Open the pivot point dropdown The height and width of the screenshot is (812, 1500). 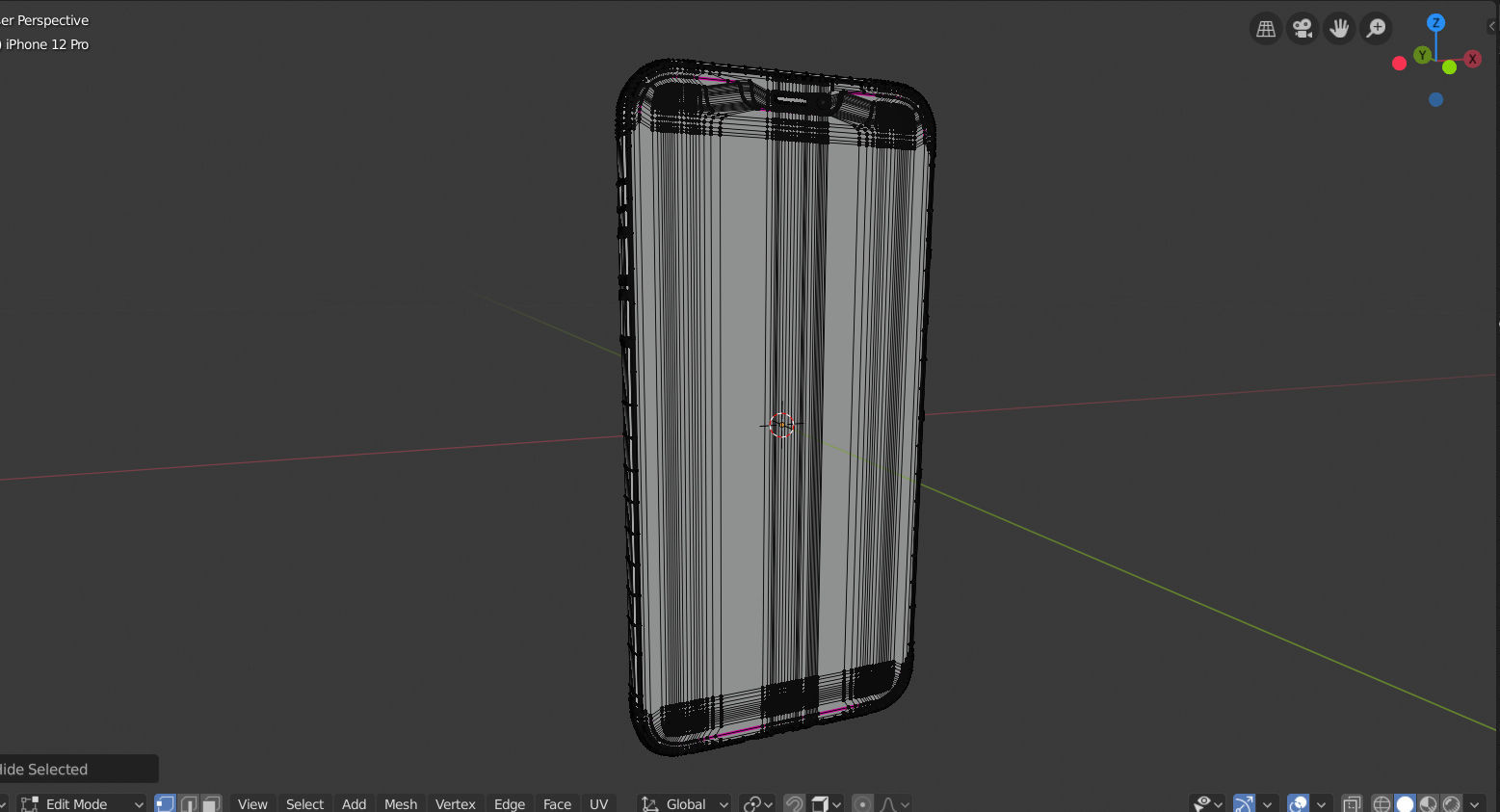click(x=758, y=803)
